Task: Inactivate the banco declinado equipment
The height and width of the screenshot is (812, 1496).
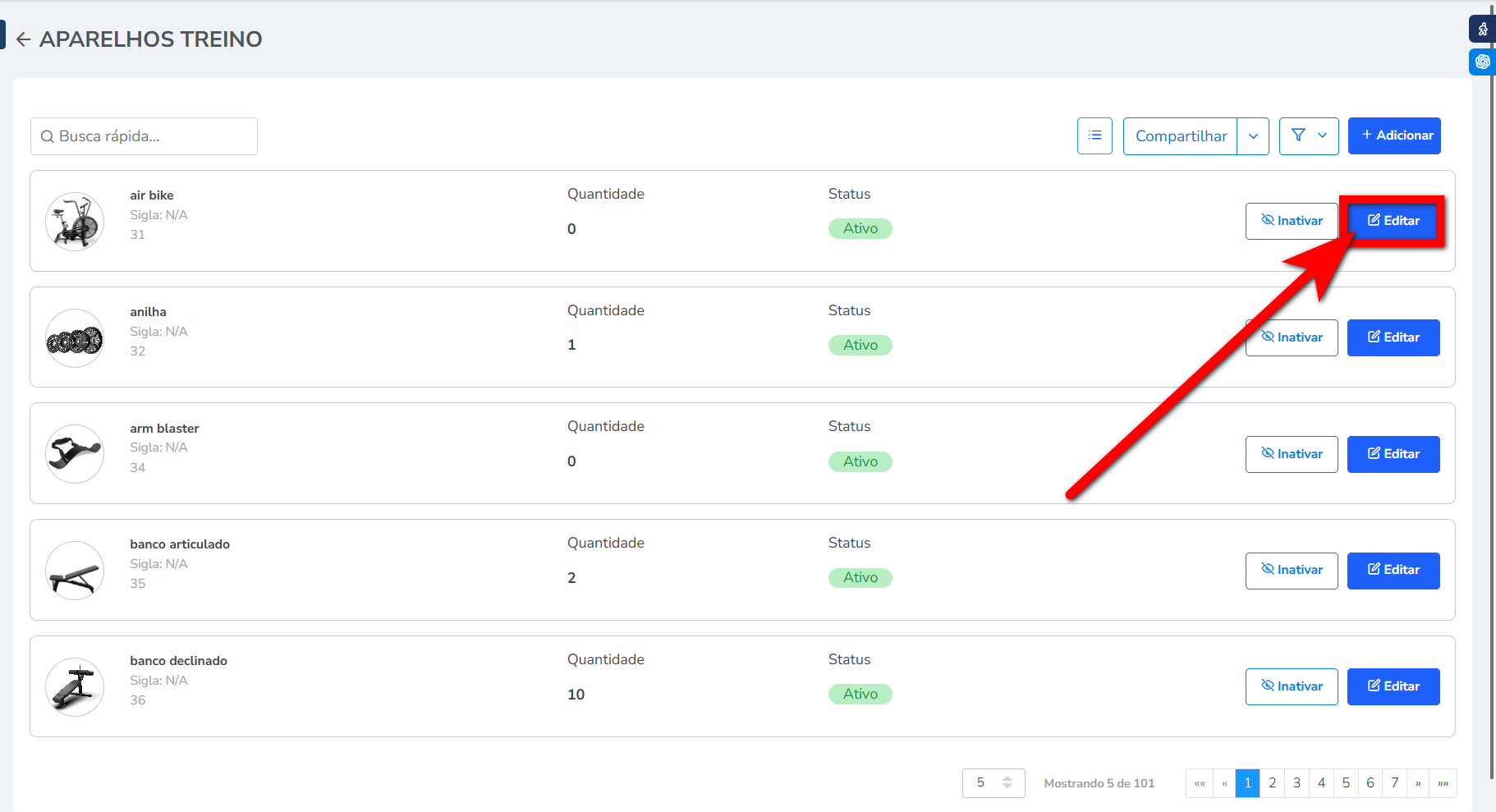Action: (1291, 686)
